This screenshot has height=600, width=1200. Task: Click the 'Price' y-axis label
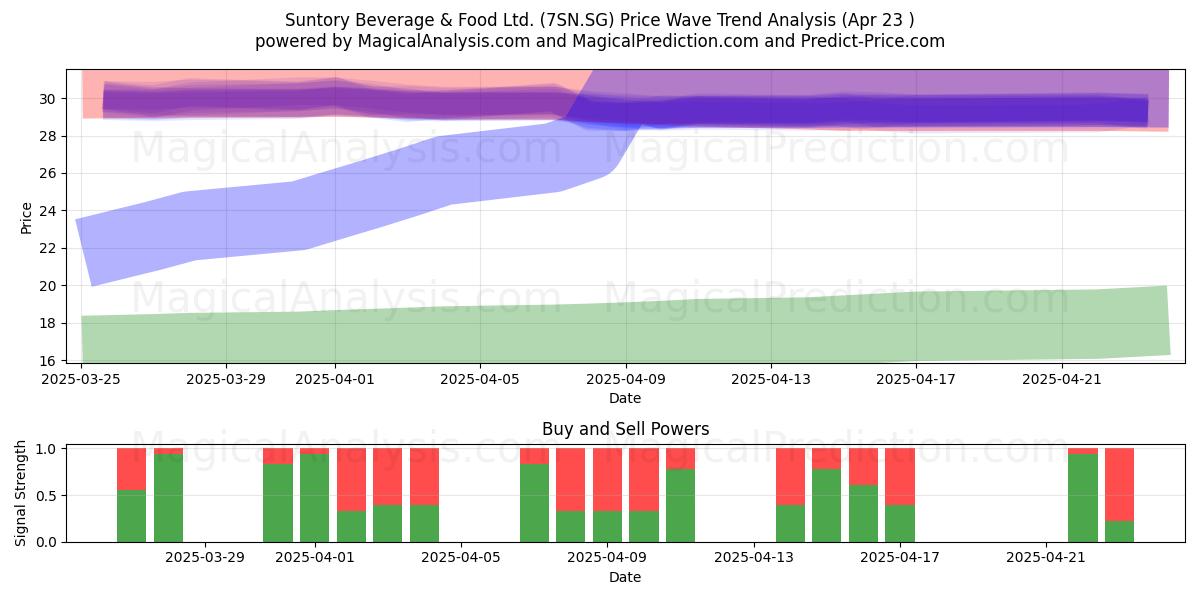[x=27, y=217]
